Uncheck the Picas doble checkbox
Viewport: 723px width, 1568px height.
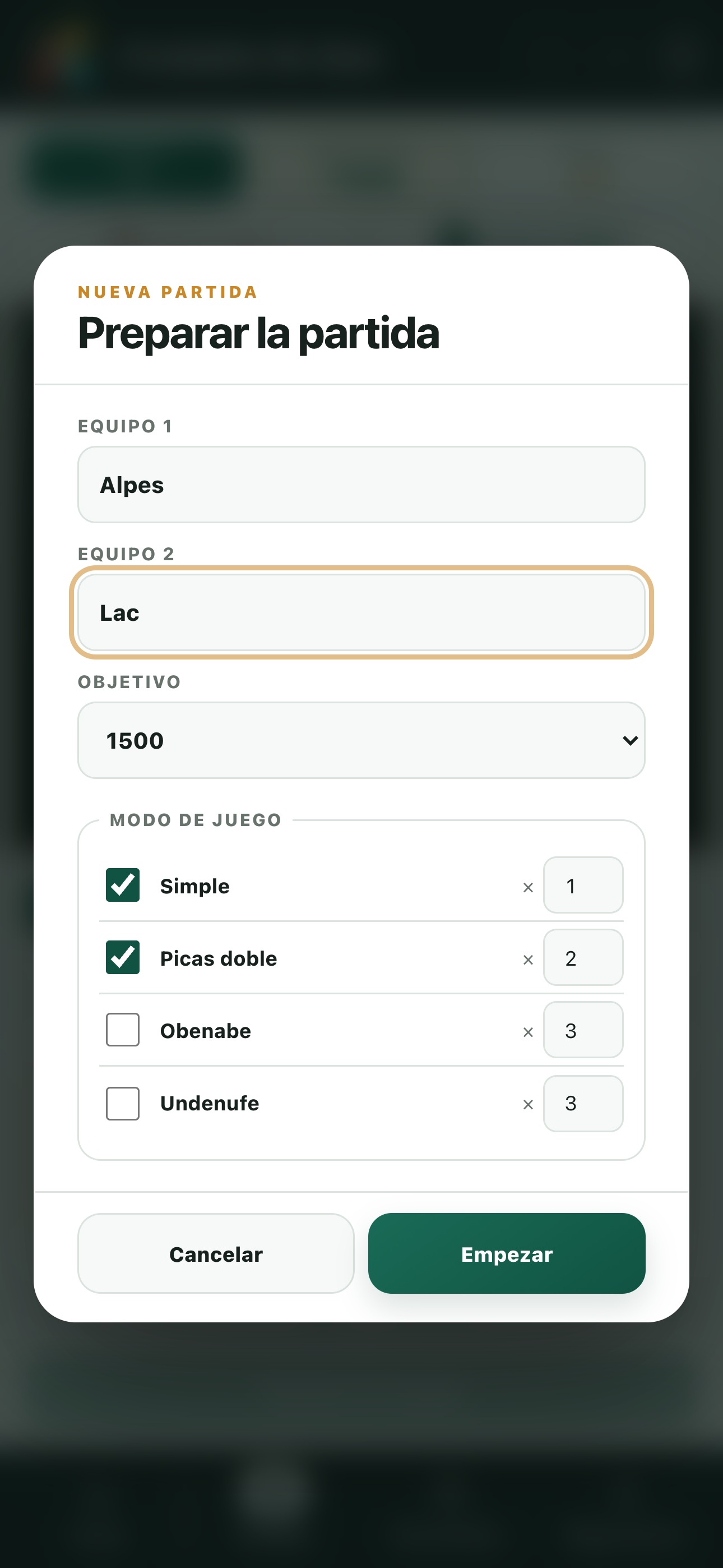click(122, 957)
